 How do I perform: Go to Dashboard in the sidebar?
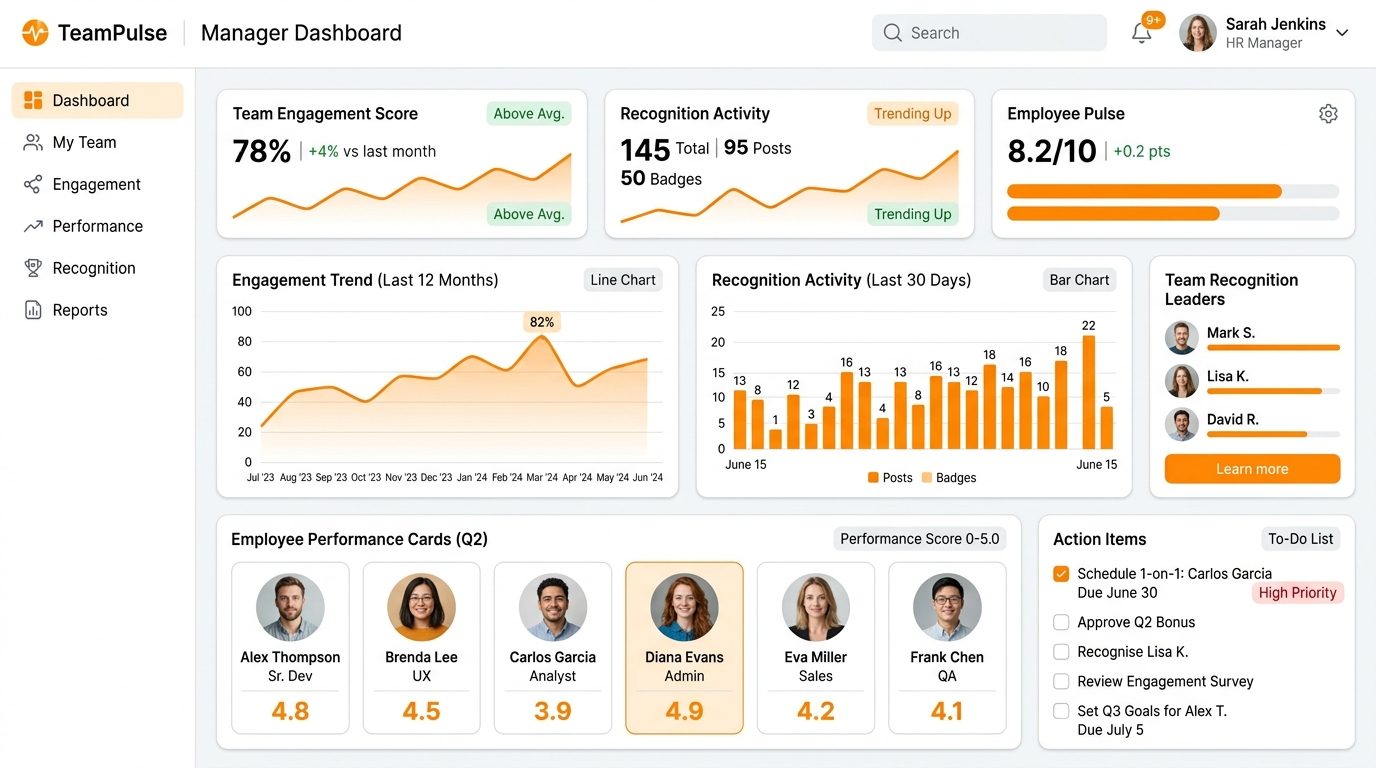point(97,100)
